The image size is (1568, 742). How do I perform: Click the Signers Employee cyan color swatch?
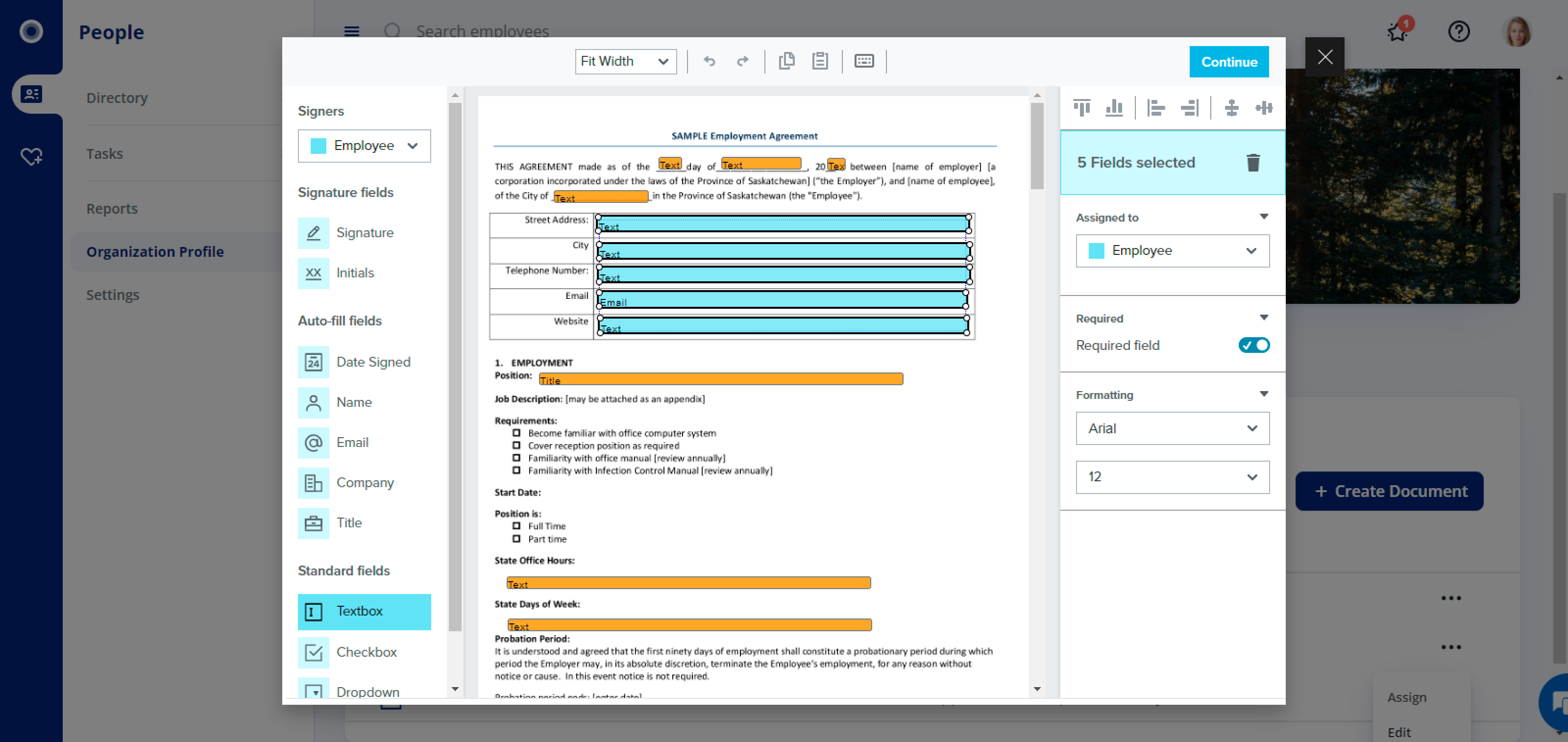pyautogui.click(x=318, y=146)
